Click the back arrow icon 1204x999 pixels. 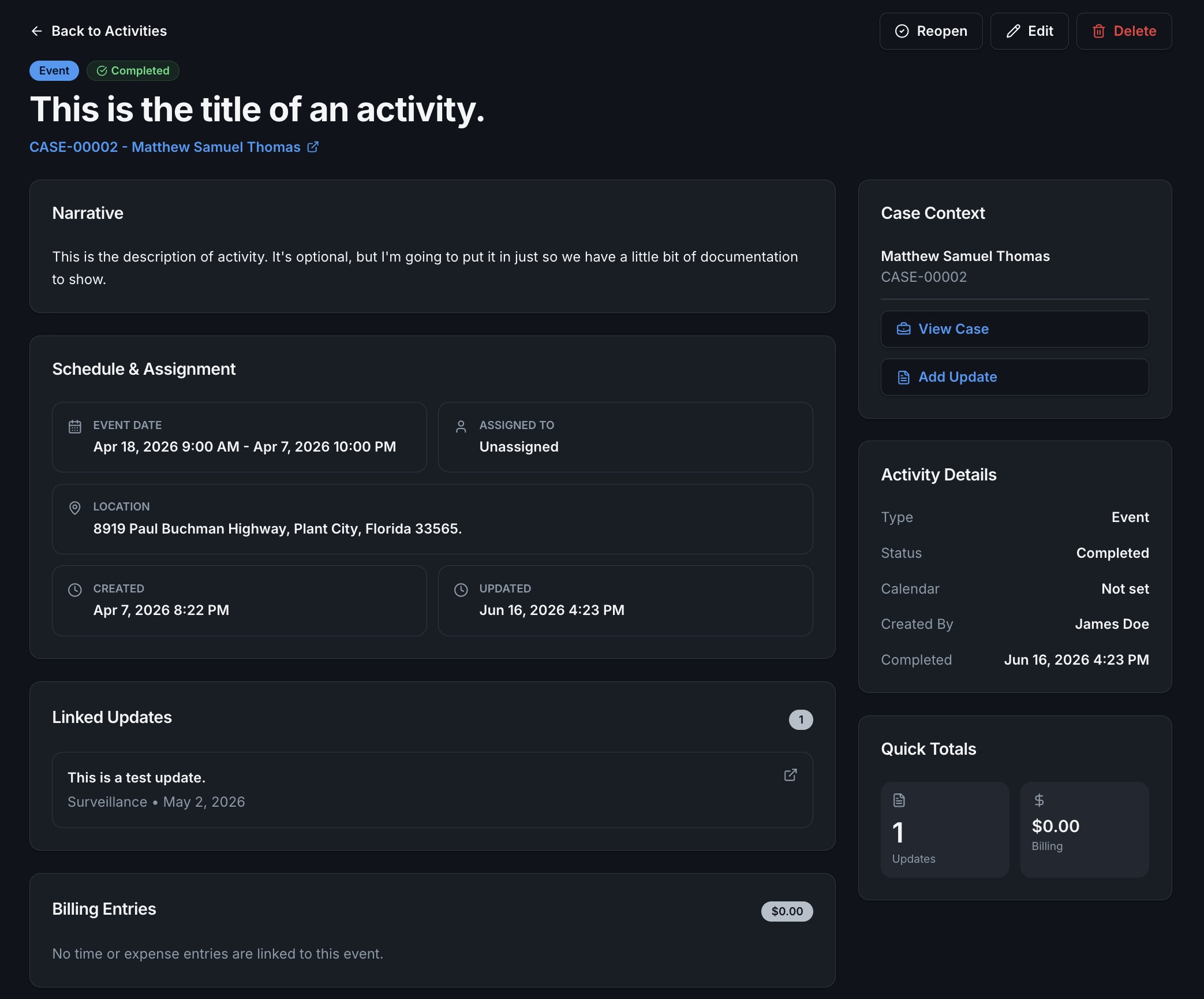[x=36, y=31]
